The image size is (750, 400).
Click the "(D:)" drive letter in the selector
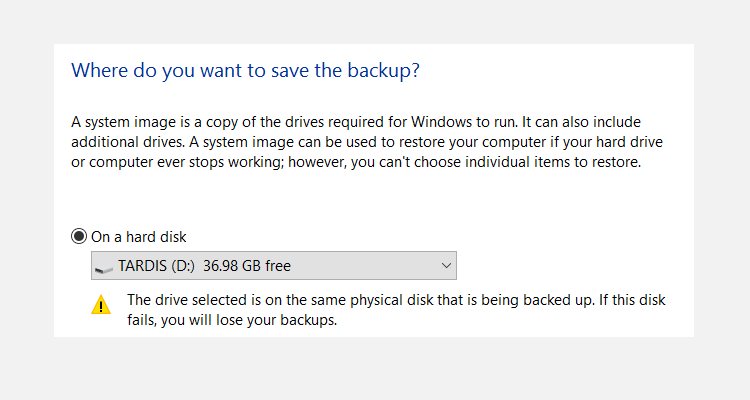183,266
